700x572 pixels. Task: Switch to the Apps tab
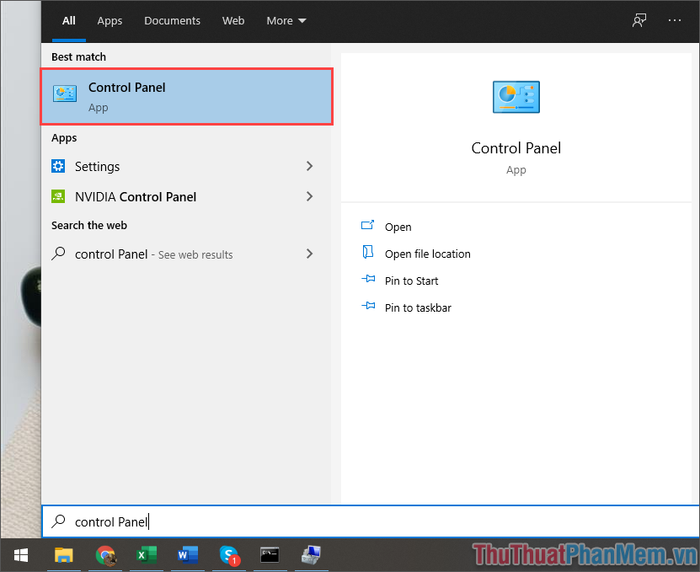(110, 21)
